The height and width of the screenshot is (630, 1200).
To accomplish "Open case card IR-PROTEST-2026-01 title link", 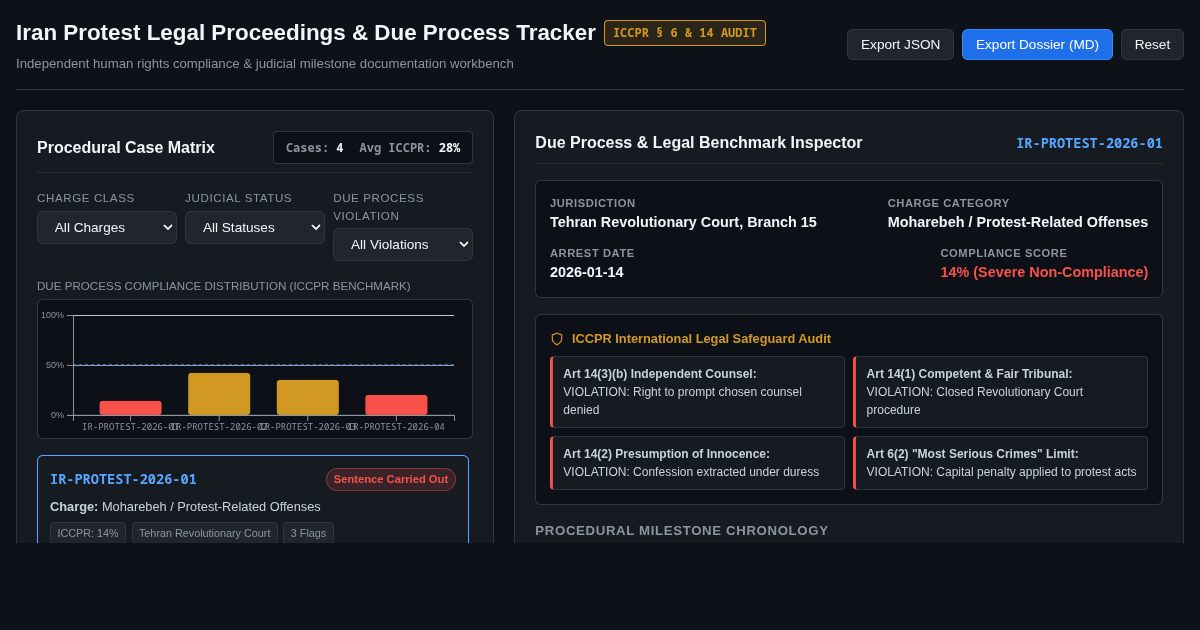I will pyautogui.click(x=123, y=479).
